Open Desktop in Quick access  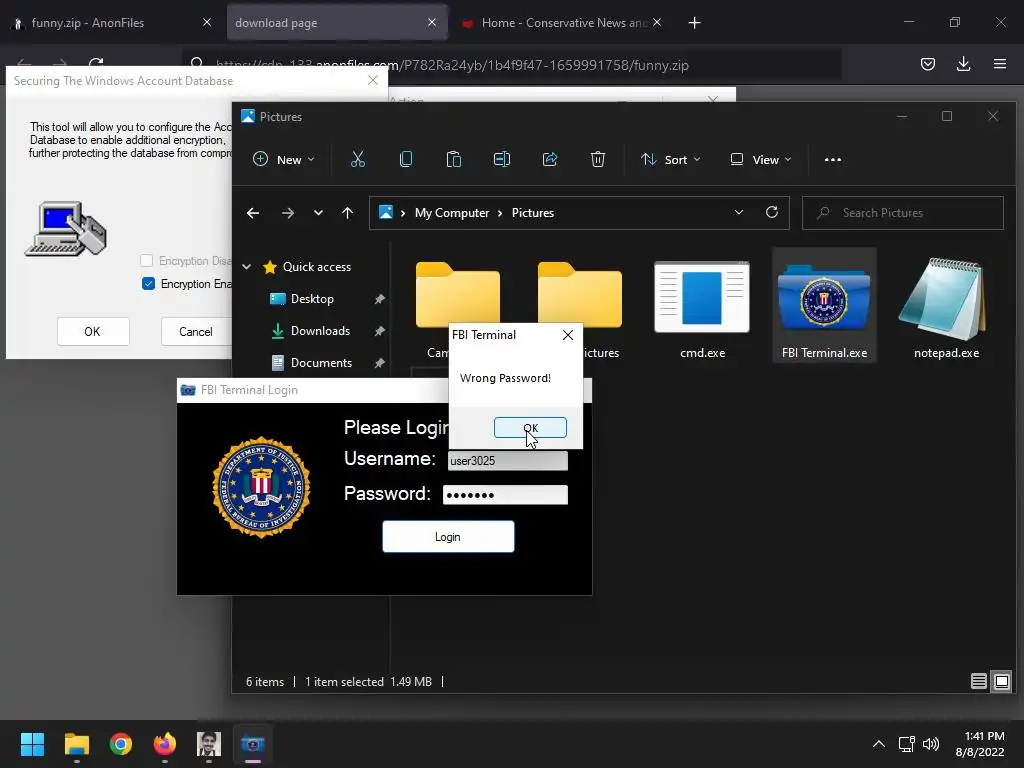pos(312,298)
